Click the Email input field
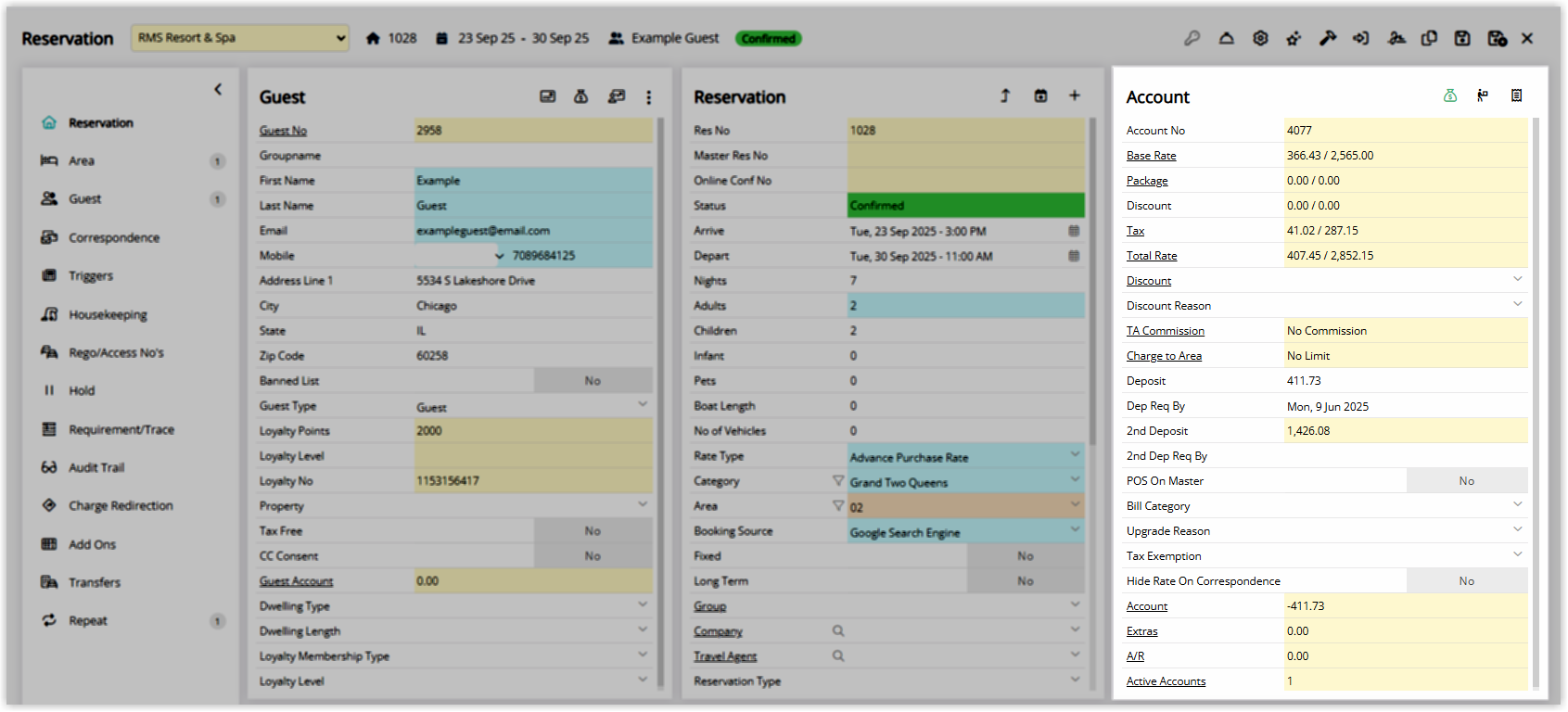Screen dimensions: 1568x712 (x=533, y=231)
